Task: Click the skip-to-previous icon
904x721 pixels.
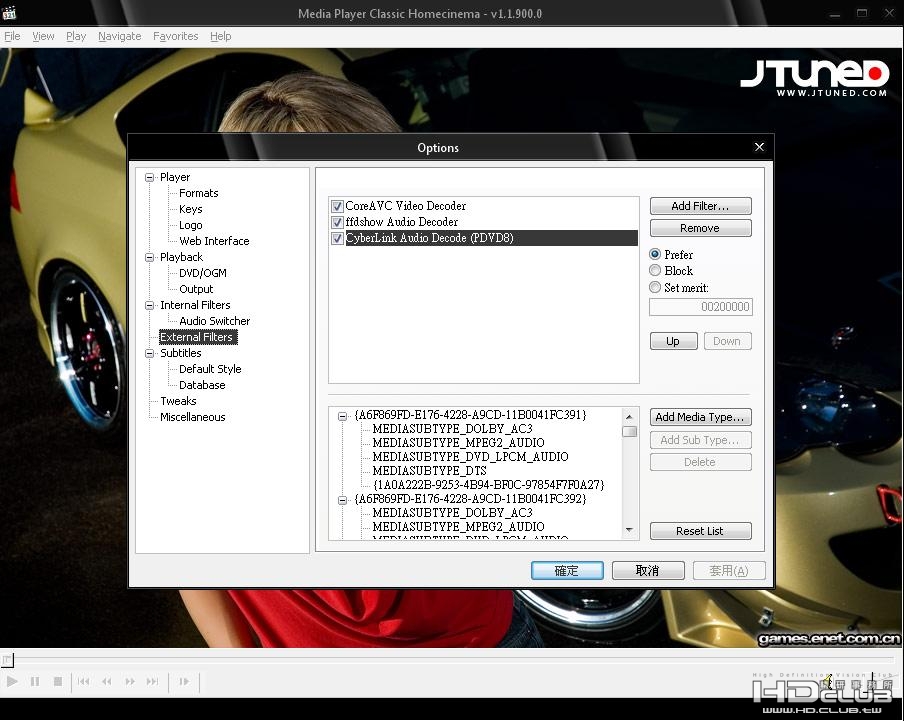Action: coord(84,682)
